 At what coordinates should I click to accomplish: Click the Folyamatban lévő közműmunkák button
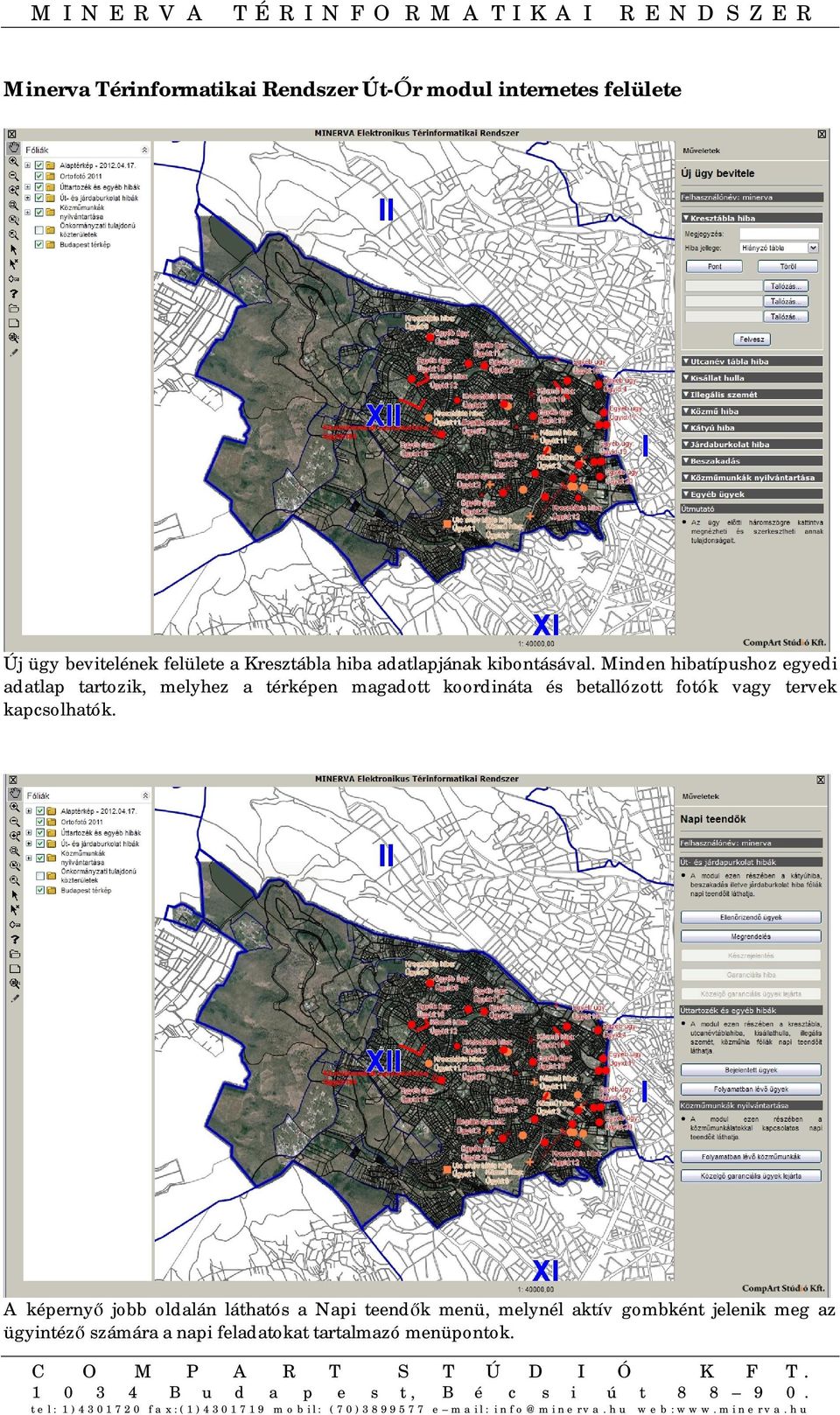click(751, 1157)
